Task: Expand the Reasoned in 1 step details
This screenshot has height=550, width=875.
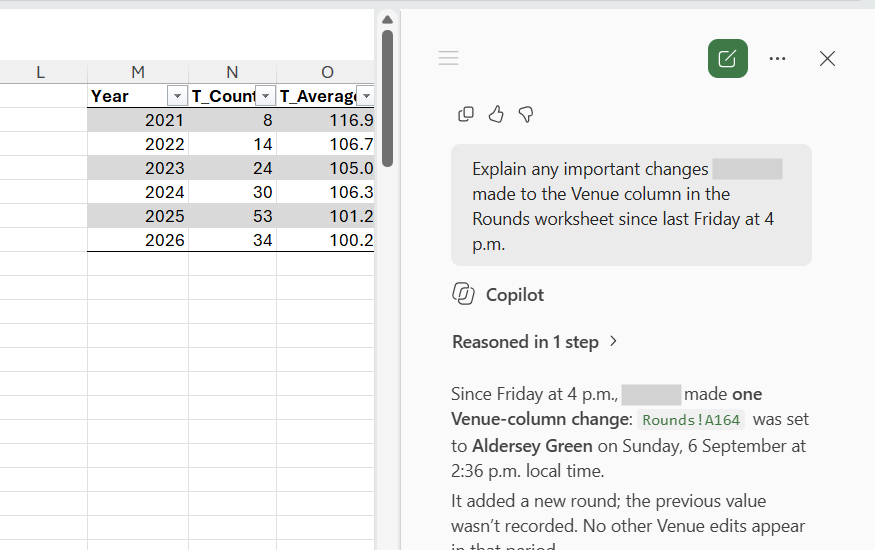Action: pos(535,341)
